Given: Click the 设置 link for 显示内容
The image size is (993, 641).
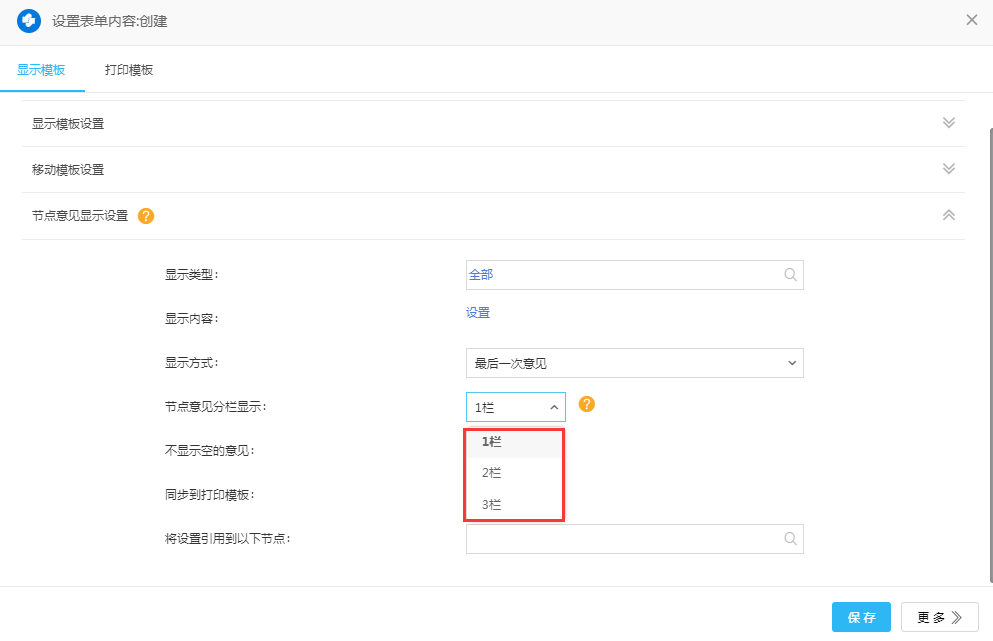Looking at the screenshot, I should point(478,313).
